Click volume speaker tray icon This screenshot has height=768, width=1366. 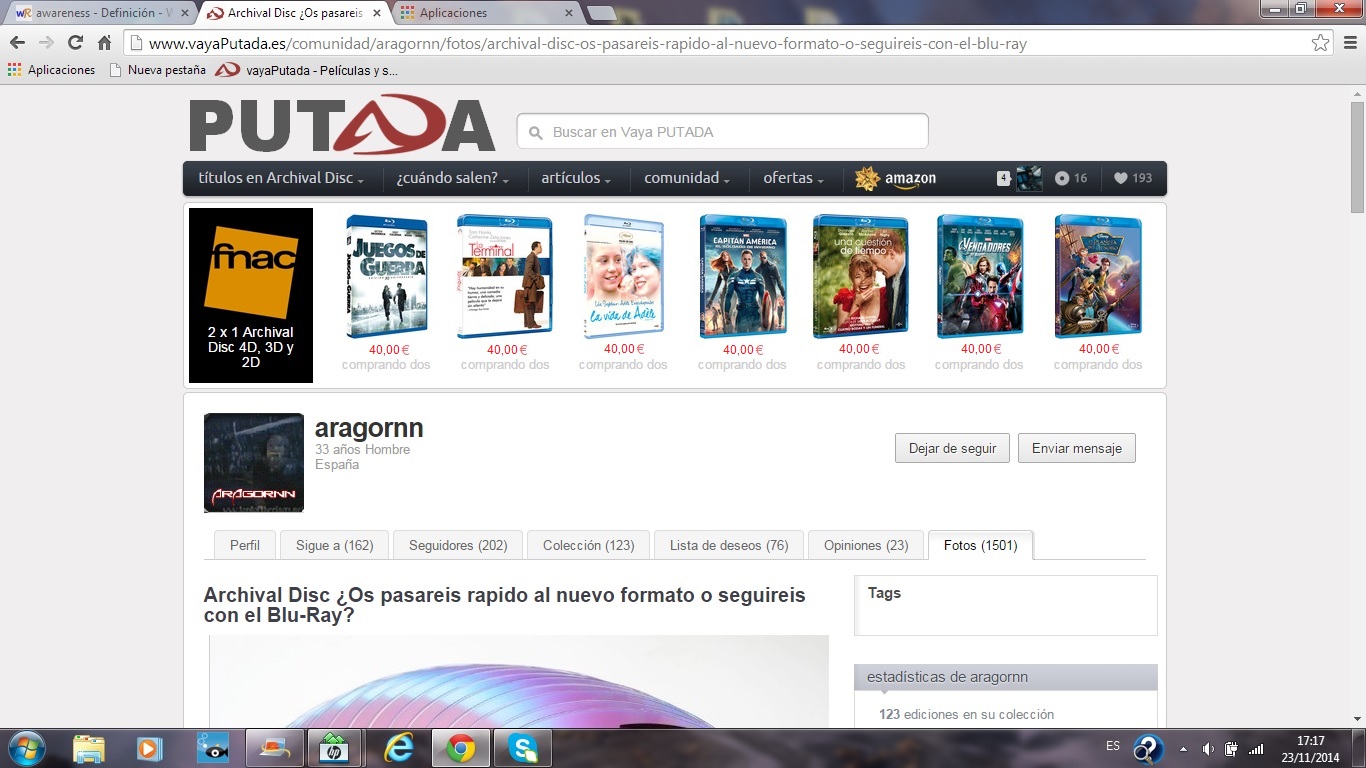1208,748
